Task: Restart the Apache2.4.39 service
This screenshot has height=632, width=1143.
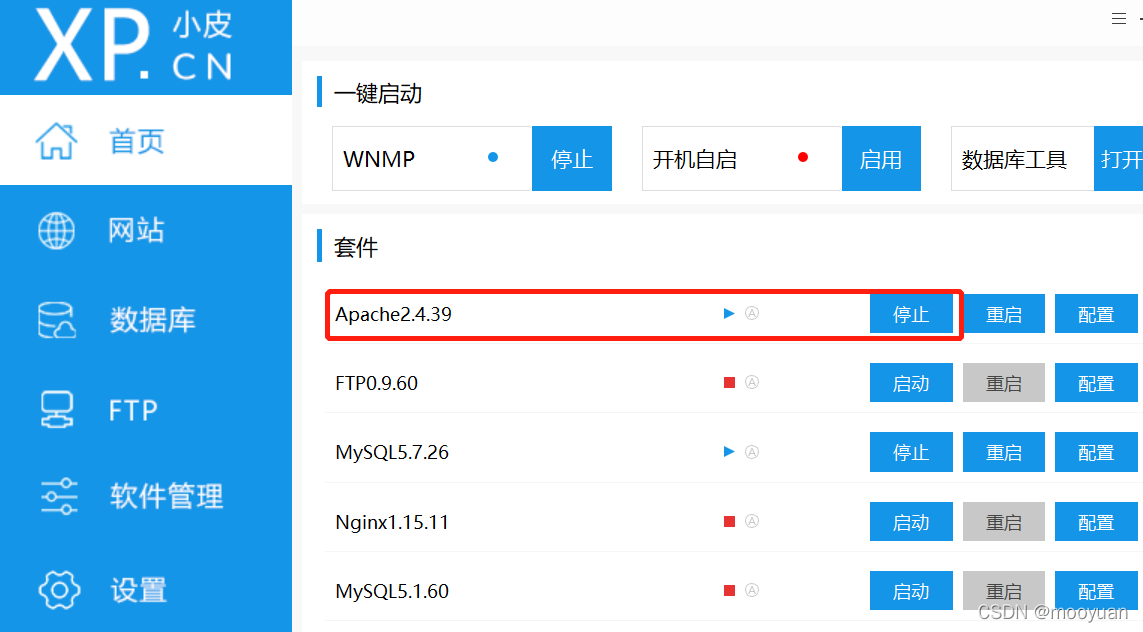Action: click(x=1004, y=314)
